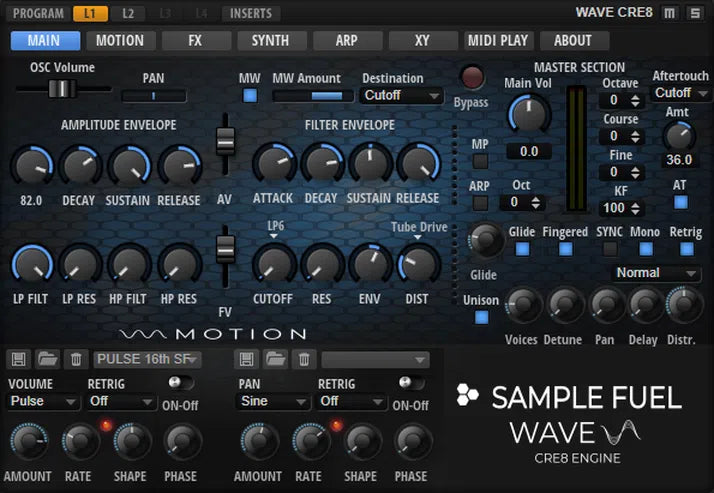714x493 pixels.
Task: Click the Unison Detune knob
Action: (565, 305)
